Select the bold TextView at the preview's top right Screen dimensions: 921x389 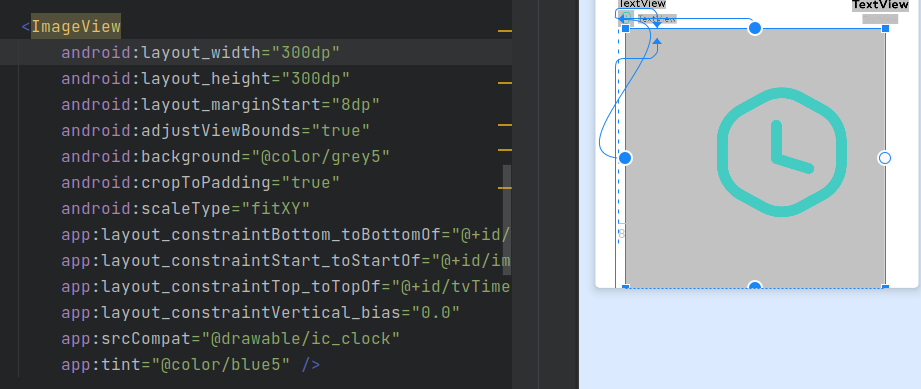pyautogui.click(x=880, y=5)
